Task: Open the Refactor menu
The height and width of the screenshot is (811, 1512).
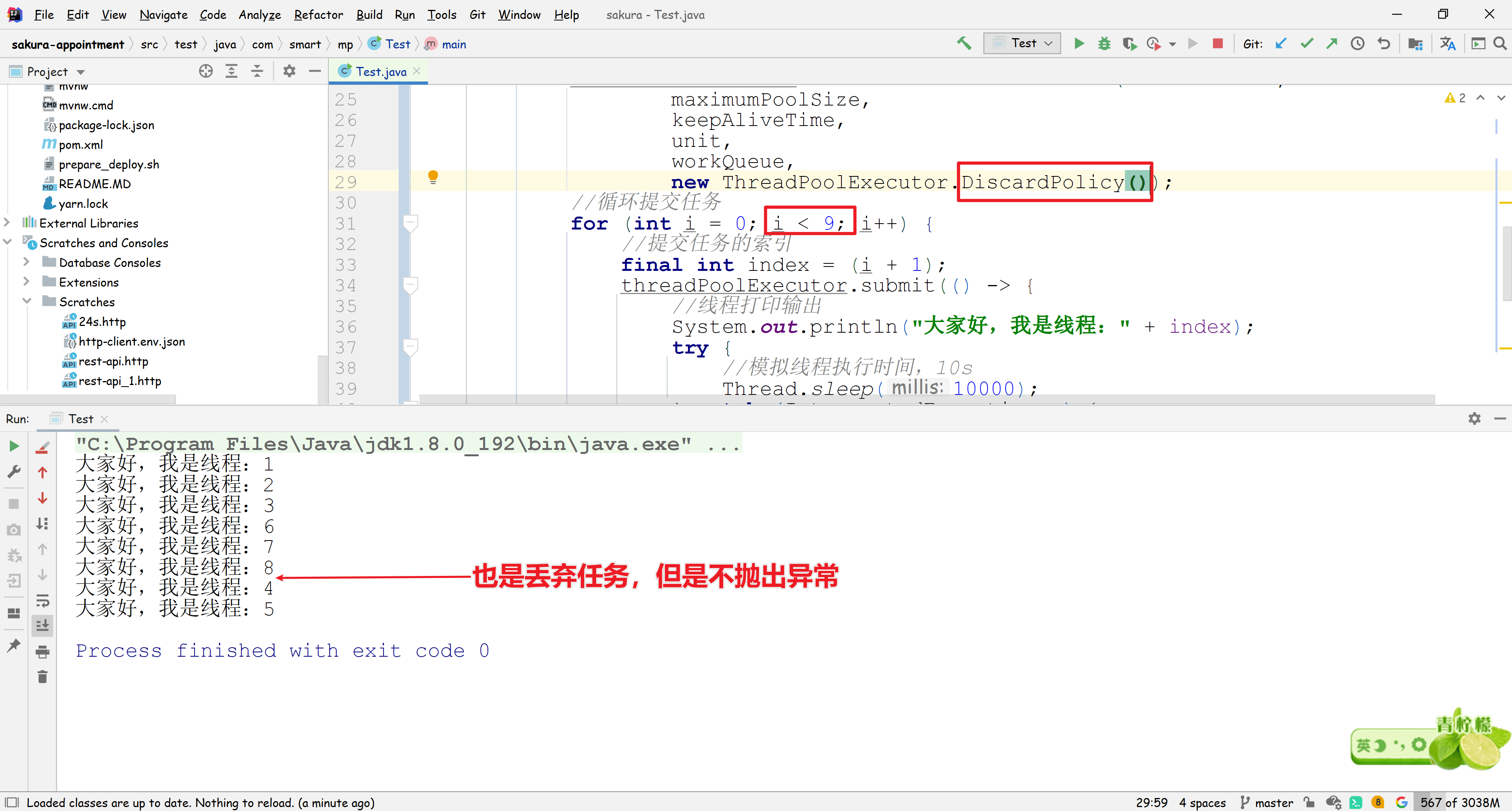Action: click(x=318, y=15)
